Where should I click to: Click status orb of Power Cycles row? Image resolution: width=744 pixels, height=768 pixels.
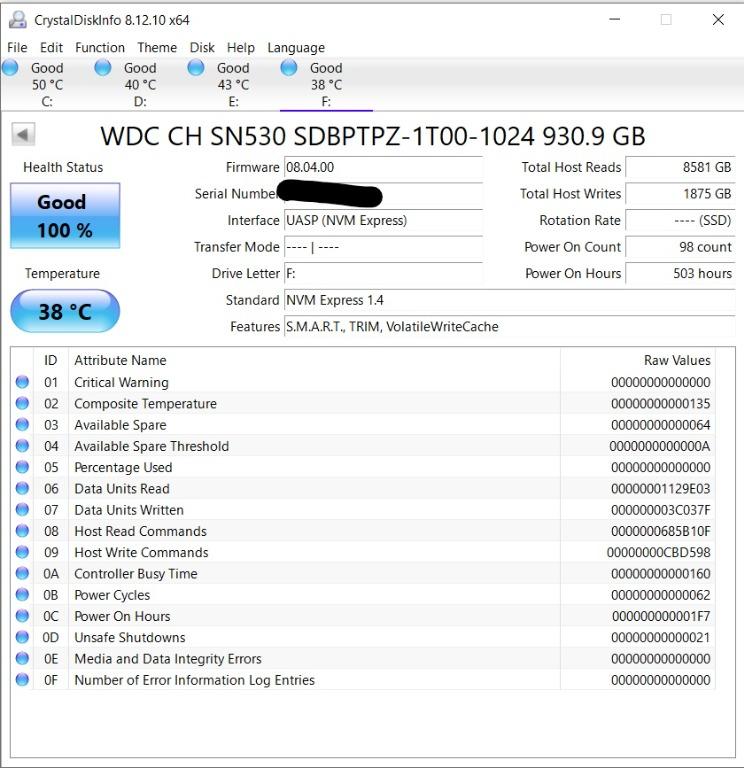pyautogui.click(x=22, y=594)
